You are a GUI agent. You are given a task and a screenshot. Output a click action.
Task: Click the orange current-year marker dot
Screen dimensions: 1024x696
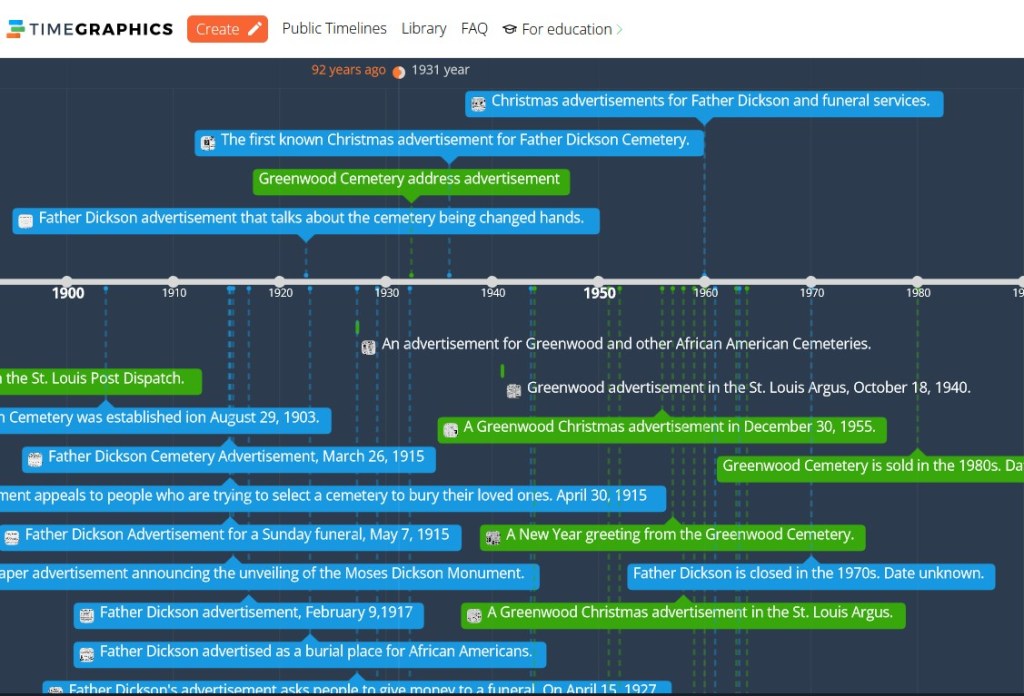(398, 72)
